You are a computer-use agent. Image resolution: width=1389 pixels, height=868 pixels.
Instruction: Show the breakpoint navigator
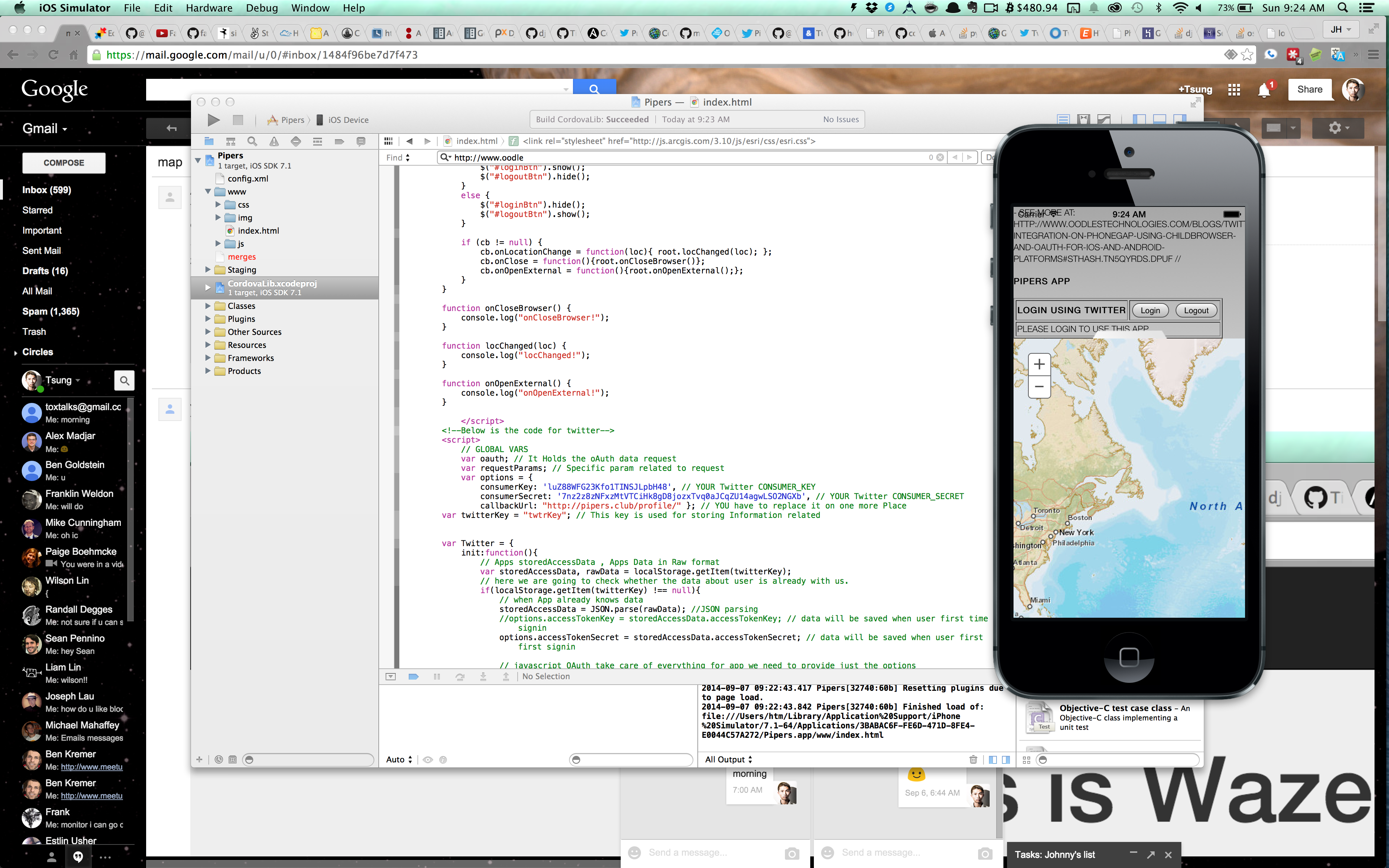click(x=339, y=141)
